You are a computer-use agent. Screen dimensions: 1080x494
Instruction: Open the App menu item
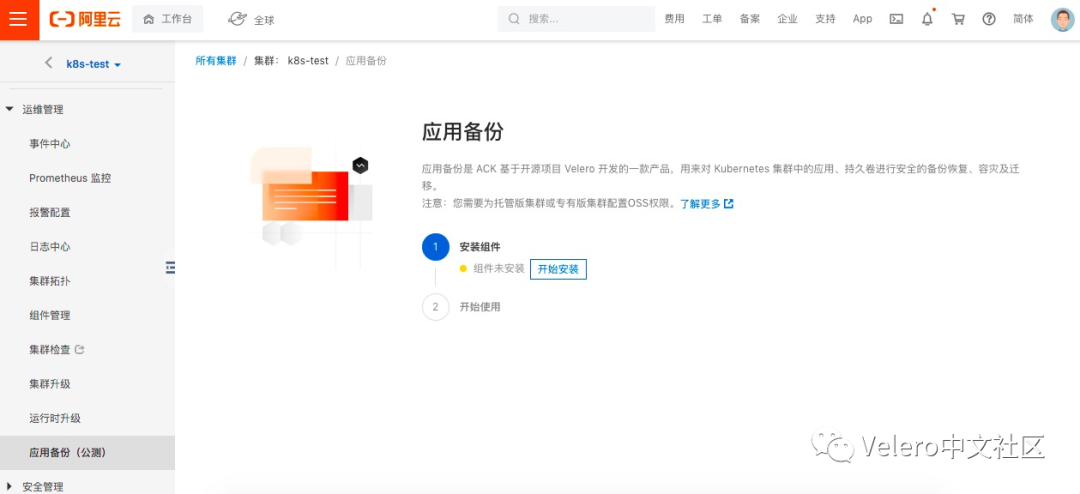pyautogui.click(x=862, y=19)
